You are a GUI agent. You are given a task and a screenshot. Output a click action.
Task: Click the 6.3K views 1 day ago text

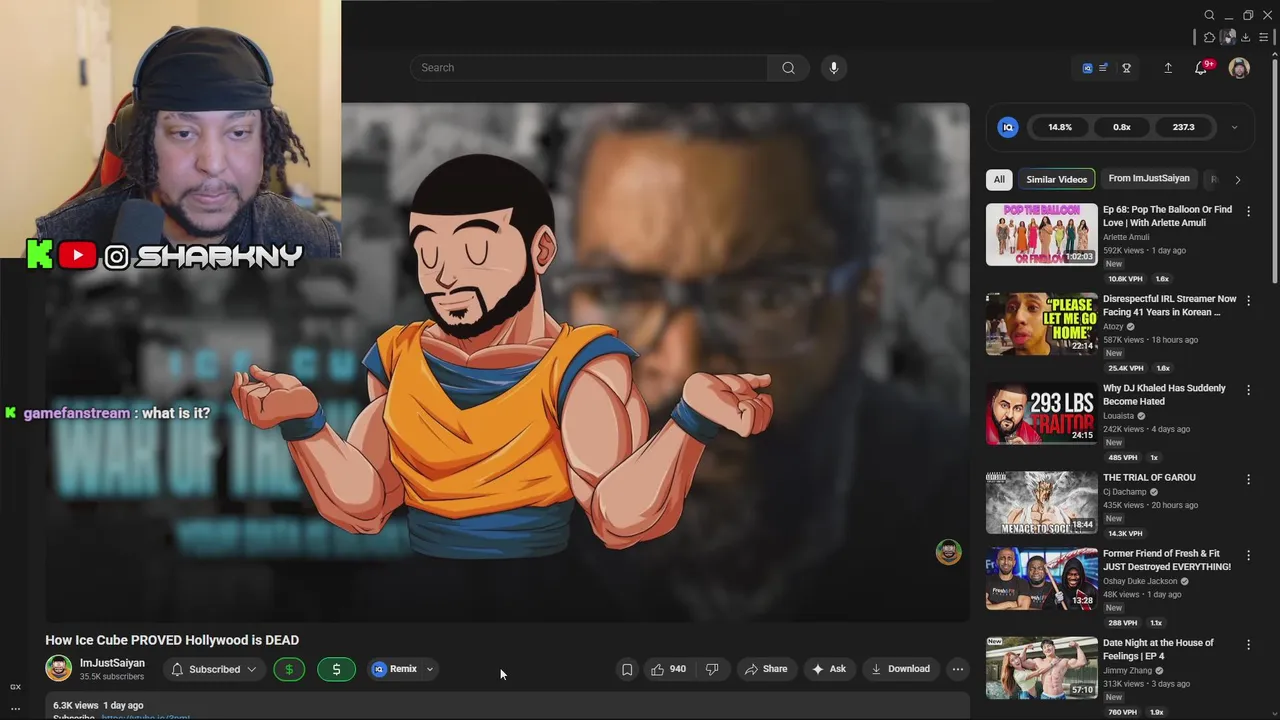98,705
